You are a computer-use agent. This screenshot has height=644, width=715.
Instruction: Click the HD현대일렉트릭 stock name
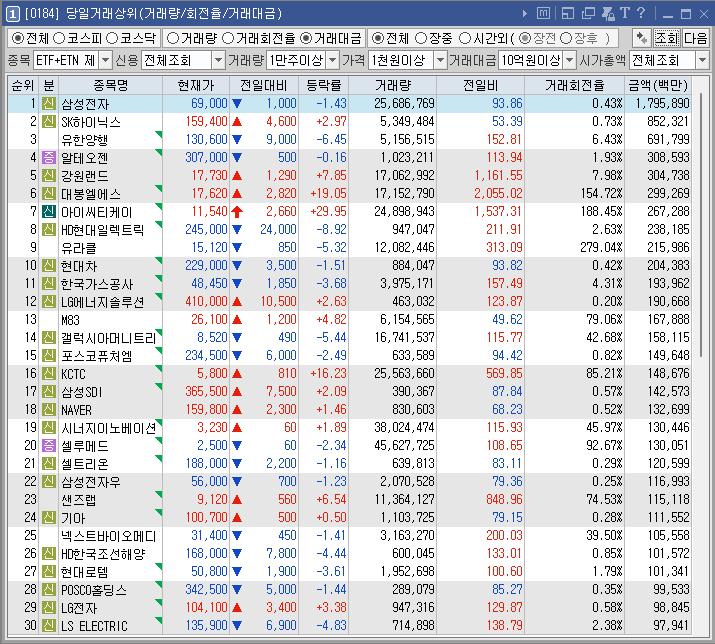point(103,229)
